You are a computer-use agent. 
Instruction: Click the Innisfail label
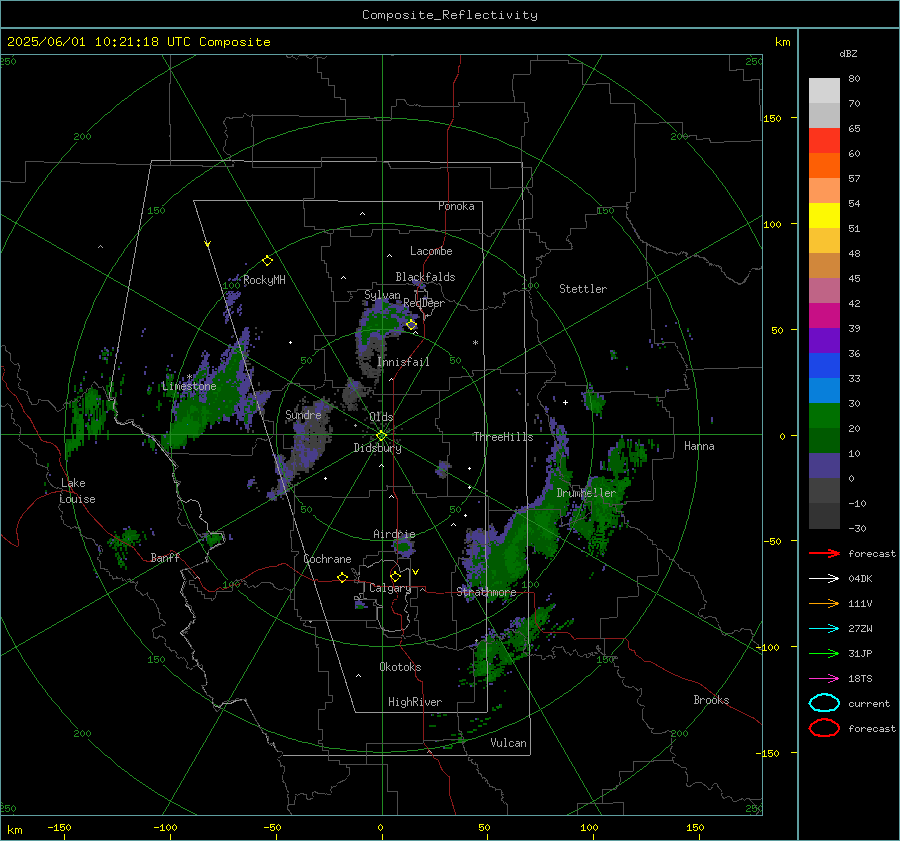(403, 362)
